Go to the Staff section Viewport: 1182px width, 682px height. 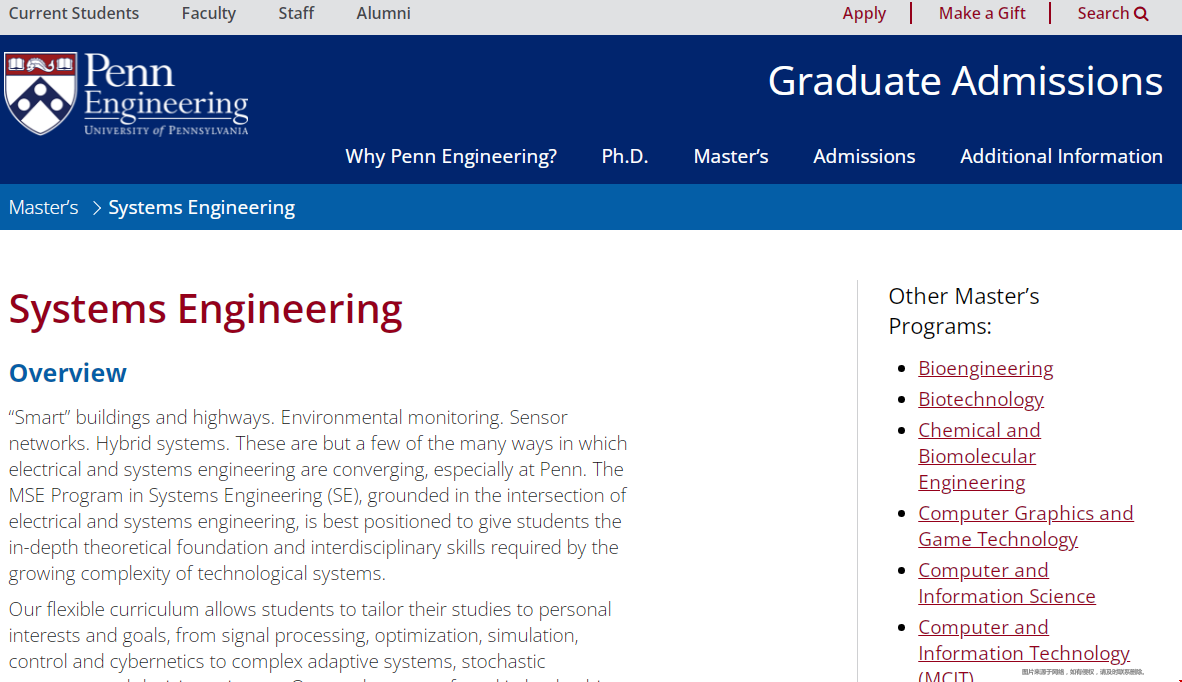[x=296, y=14]
